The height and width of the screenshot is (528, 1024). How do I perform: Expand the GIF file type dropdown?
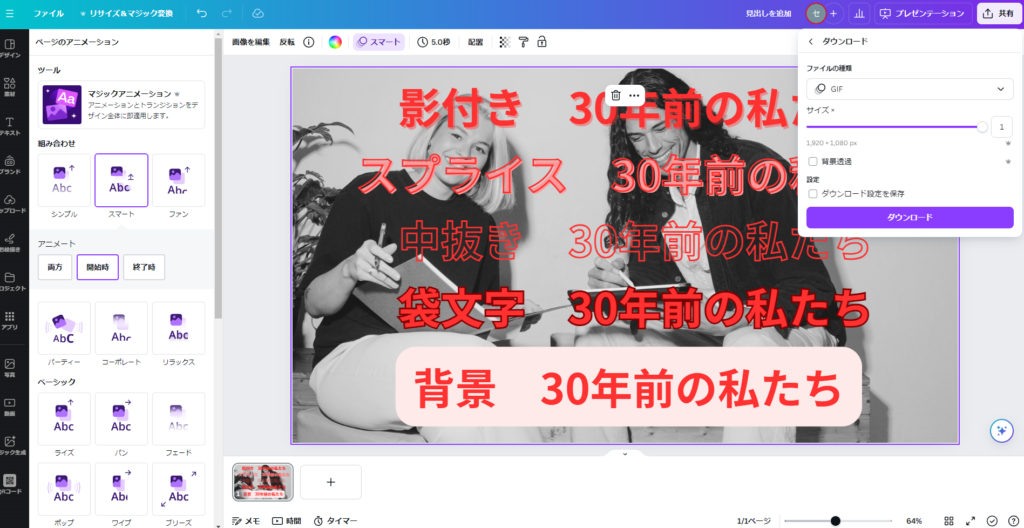coord(910,89)
